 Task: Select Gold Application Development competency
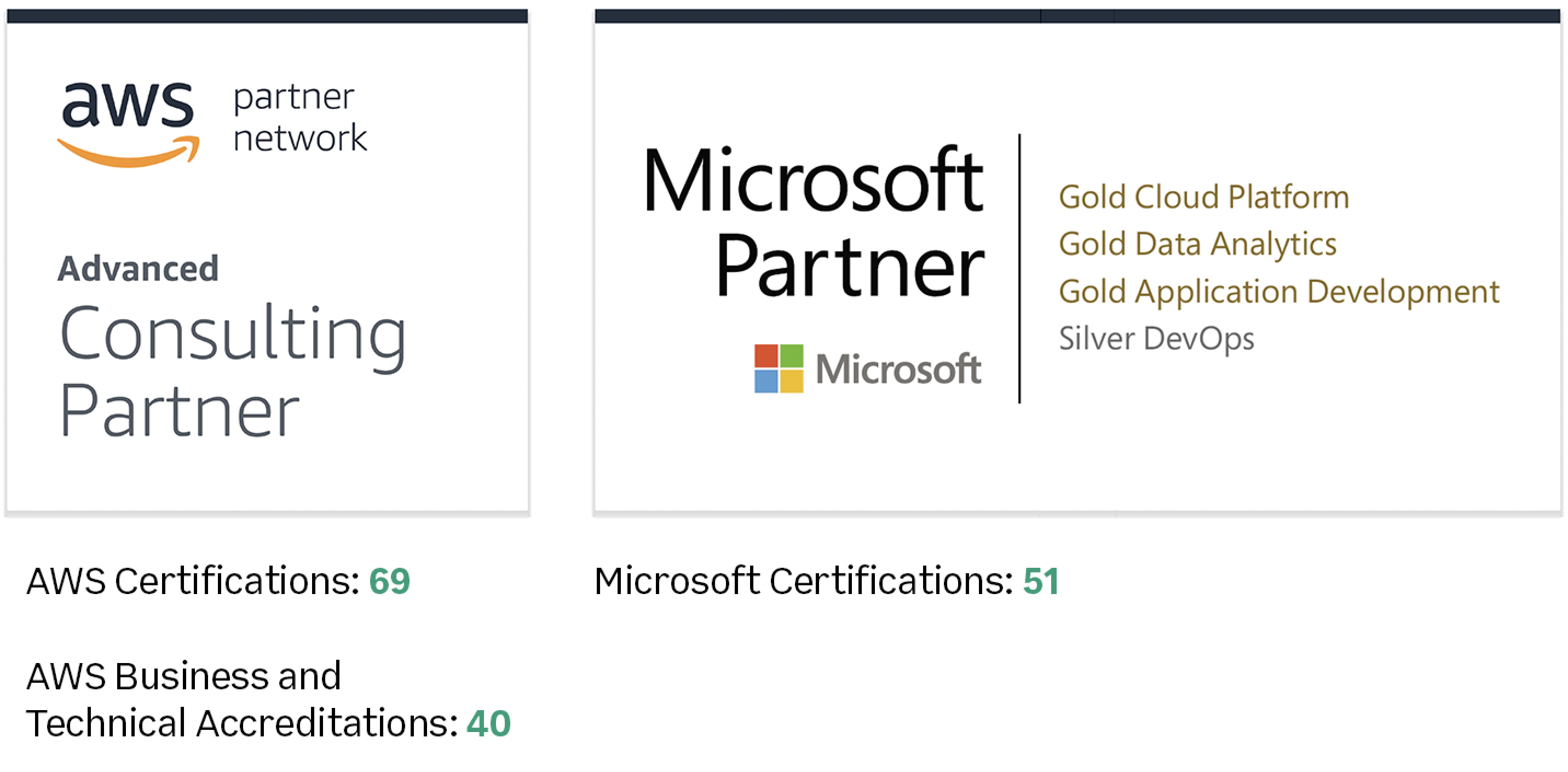1279,292
